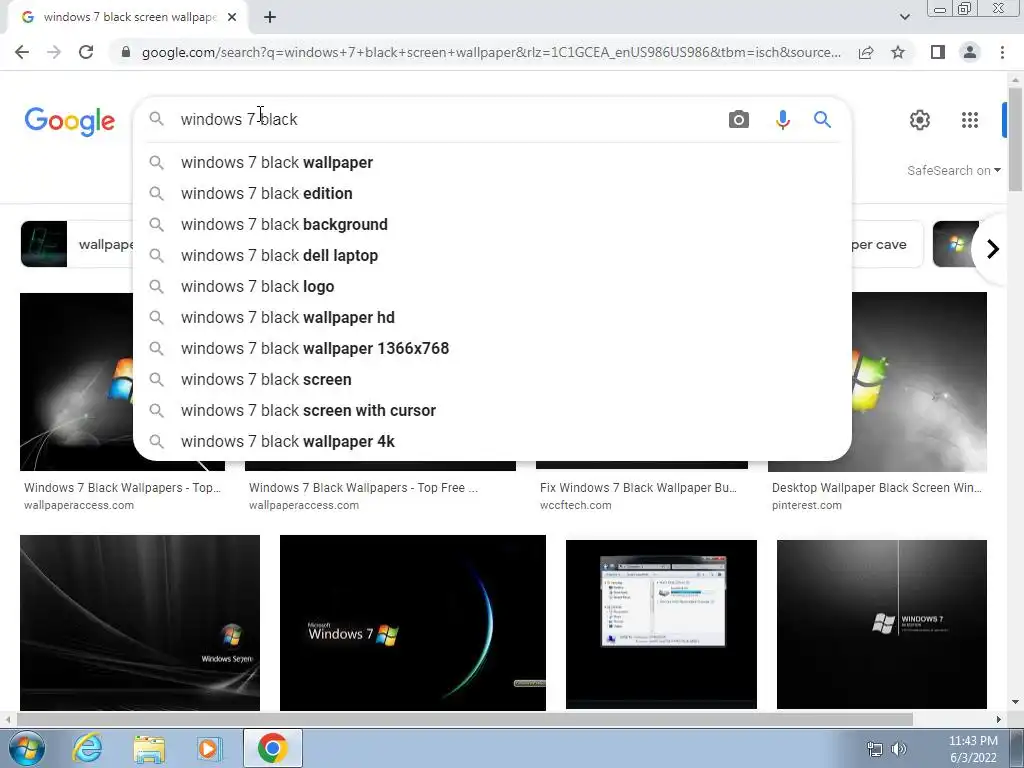Open grey Windows 7 logo wallpaper thumbnail
The height and width of the screenshot is (768, 1024).
[x=882, y=624]
